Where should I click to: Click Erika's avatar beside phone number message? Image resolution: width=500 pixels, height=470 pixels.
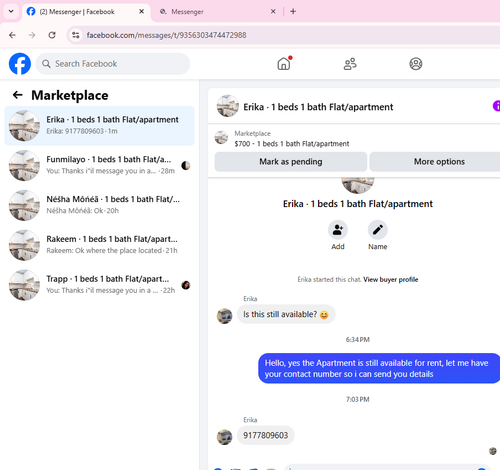(x=224, y=437)
